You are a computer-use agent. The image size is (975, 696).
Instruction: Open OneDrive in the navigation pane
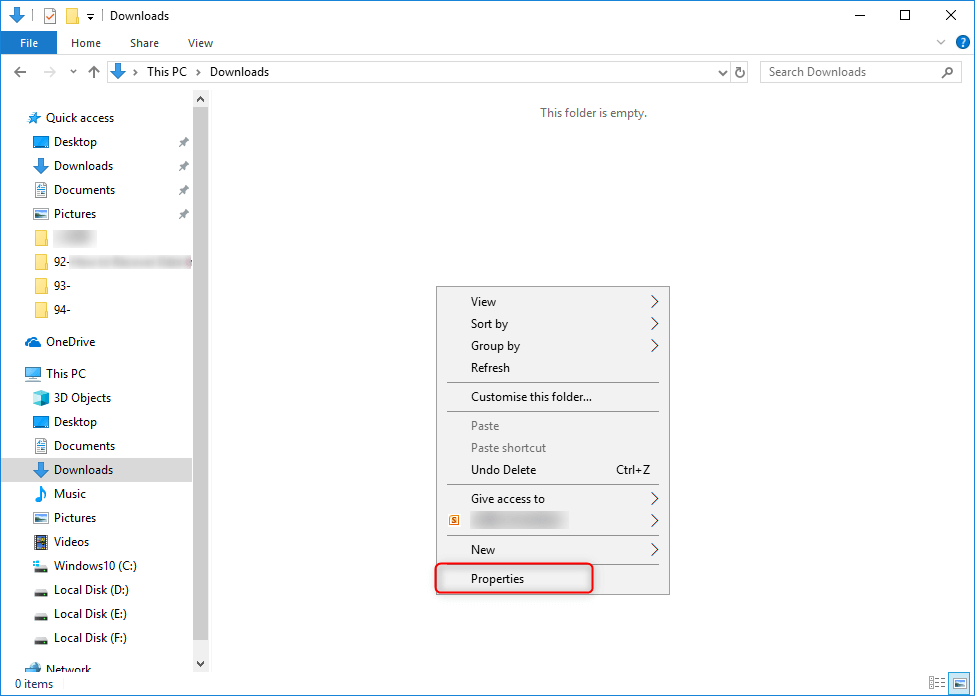click(x=70, y=342)
